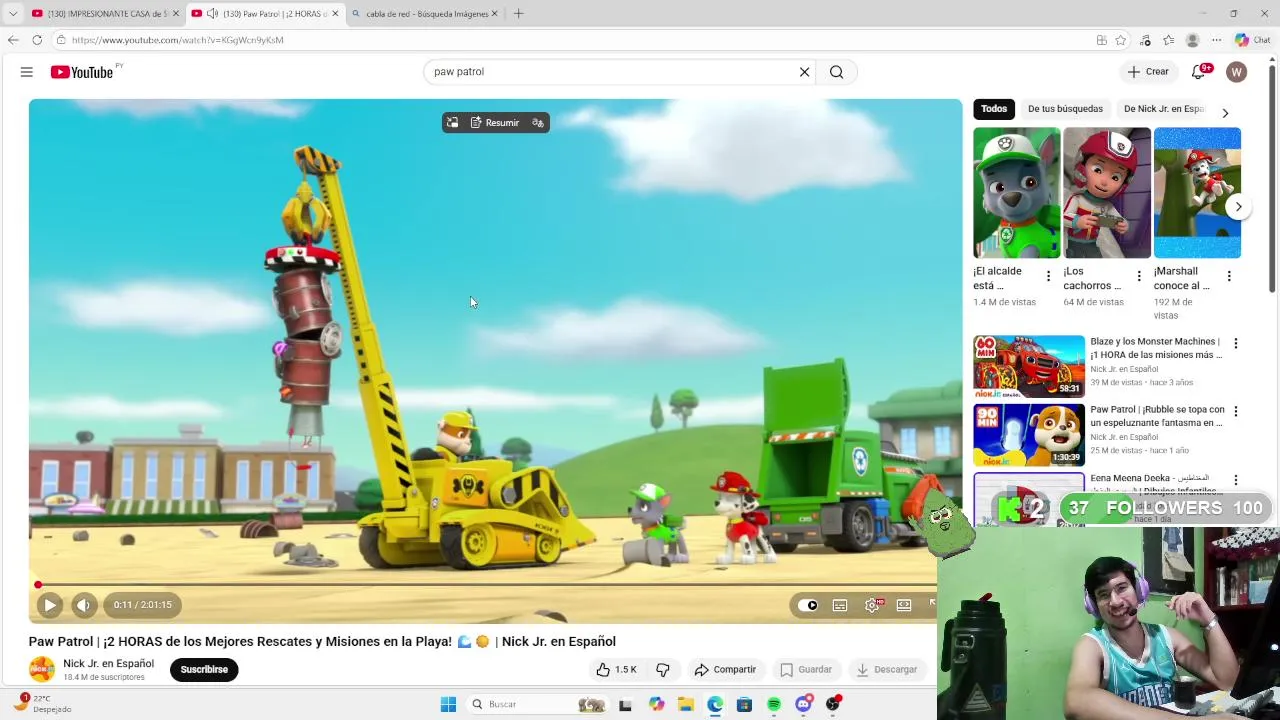
Task: Click the Resumir button over the video
Action: coord(495,123)
